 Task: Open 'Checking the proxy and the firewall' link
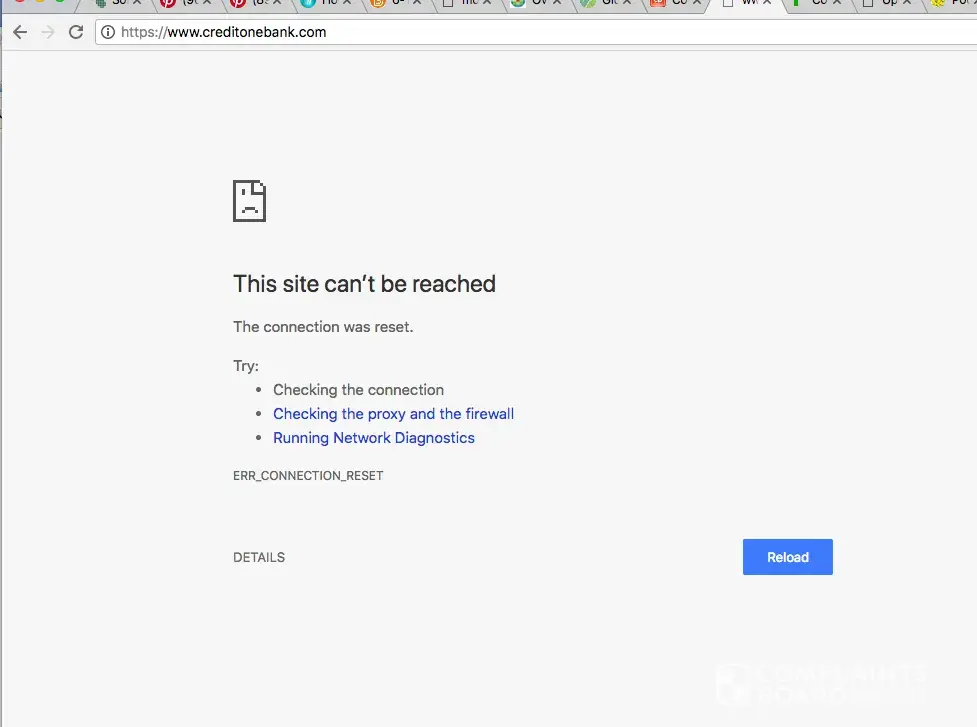click(393, 414)
